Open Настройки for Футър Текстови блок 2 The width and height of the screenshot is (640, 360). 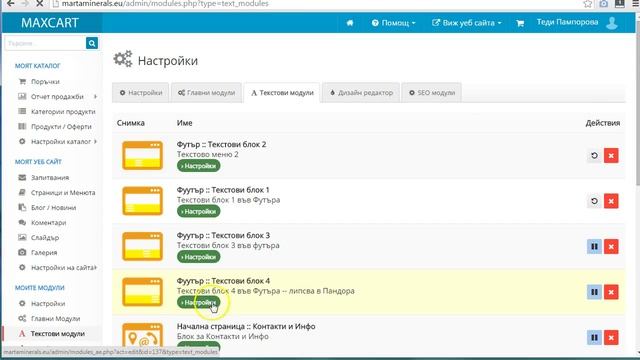click(x=199, y=166)
